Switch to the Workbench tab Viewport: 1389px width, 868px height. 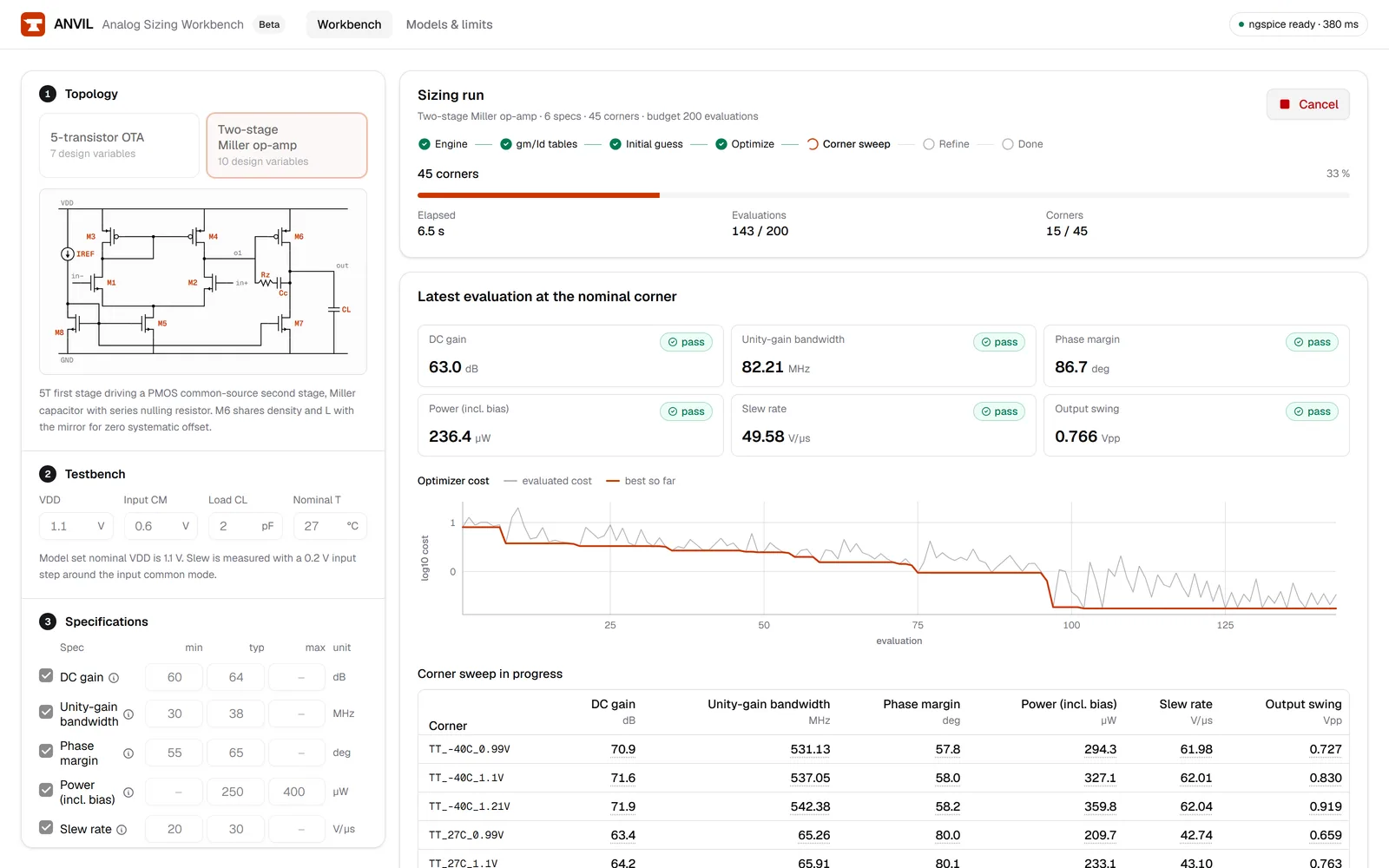point(349,24)
